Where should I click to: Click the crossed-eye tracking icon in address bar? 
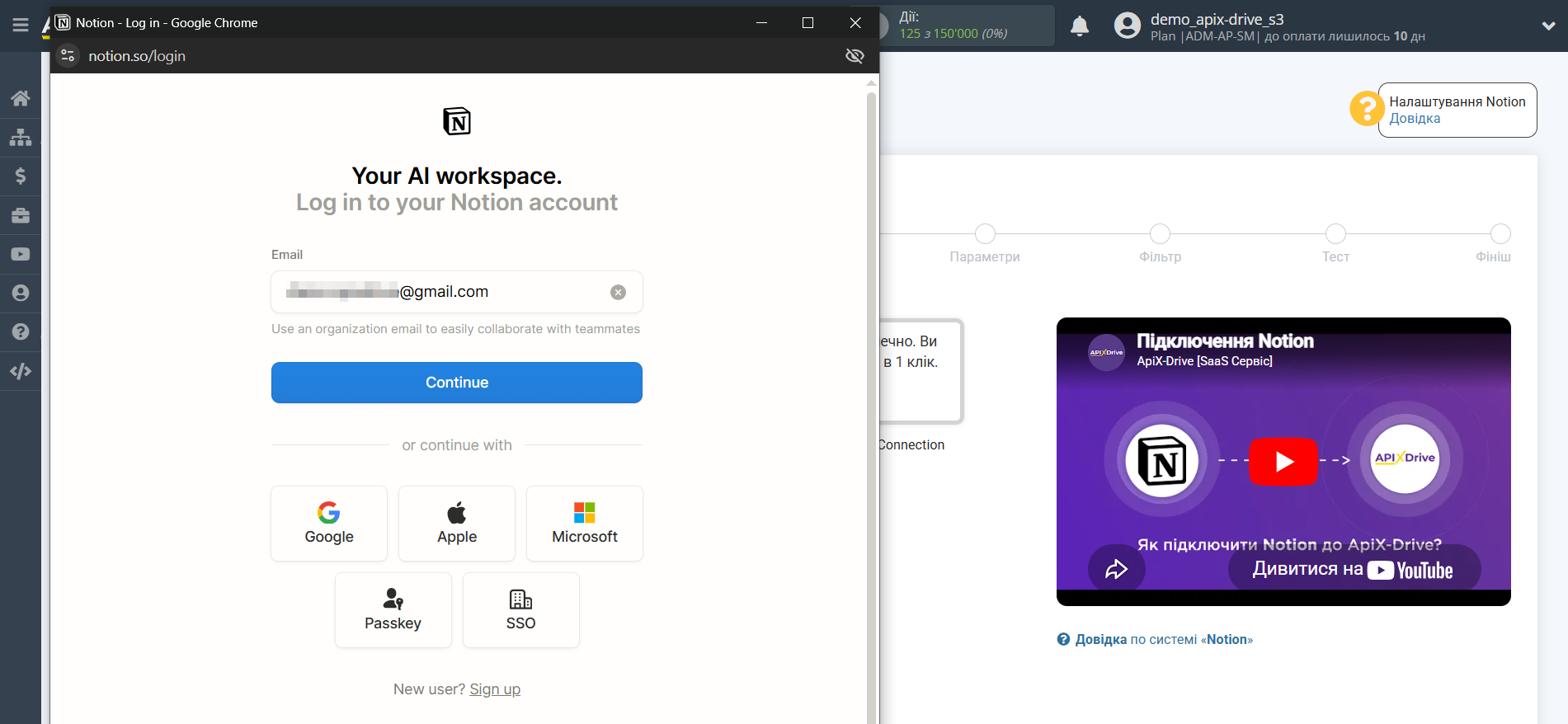[x=855, y=56]
